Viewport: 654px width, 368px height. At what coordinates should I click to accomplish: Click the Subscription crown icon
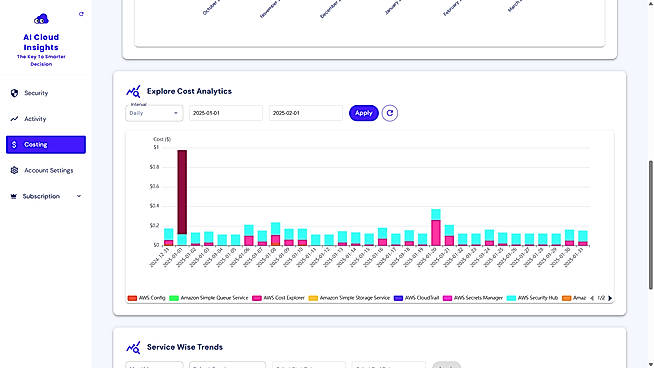(x=13, y=196)
